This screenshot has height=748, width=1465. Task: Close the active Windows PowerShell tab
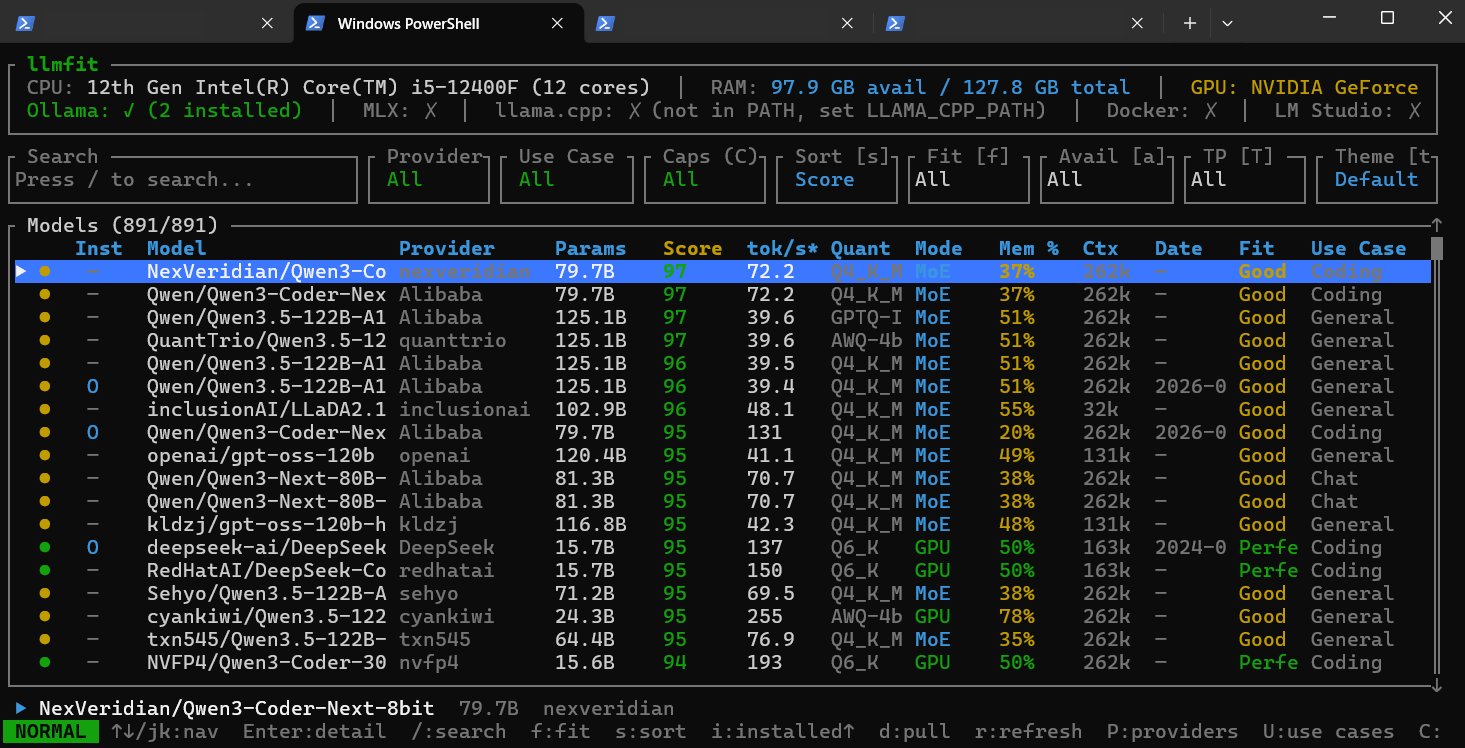pyautogui.click(x=557, y=23)
